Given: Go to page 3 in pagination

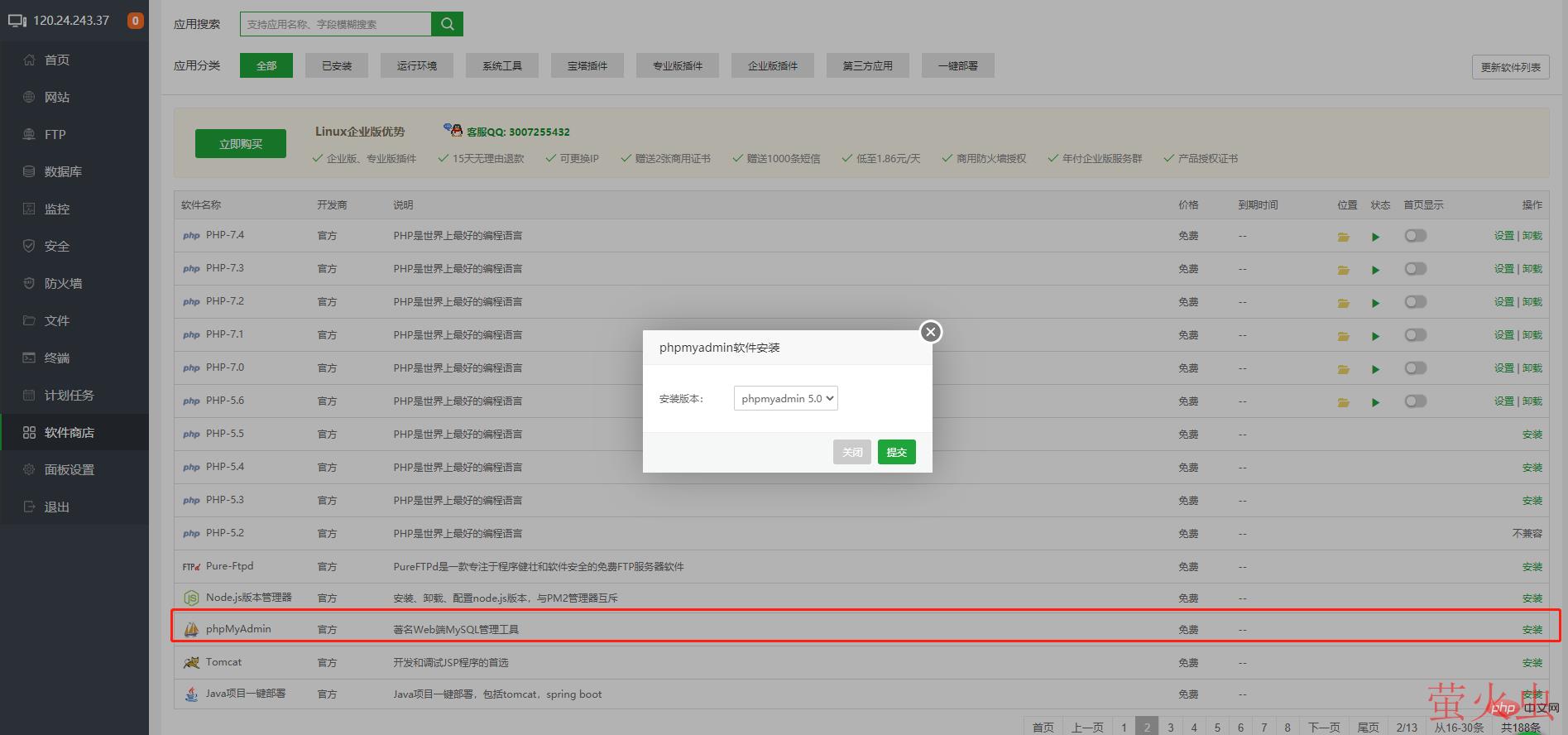Looking at the screenshot, I should coord(1170,727).
